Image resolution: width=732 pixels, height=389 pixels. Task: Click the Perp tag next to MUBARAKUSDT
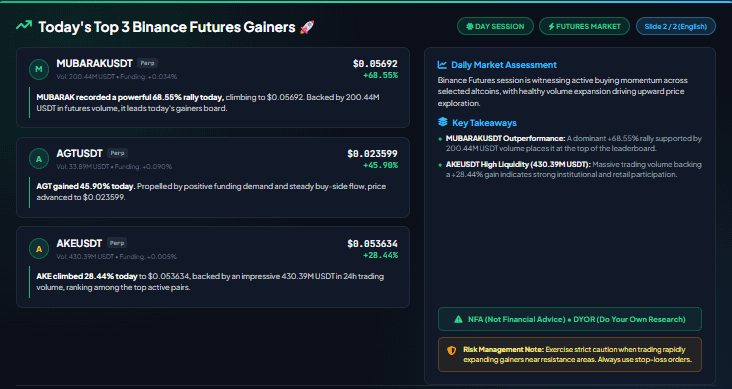148,63
